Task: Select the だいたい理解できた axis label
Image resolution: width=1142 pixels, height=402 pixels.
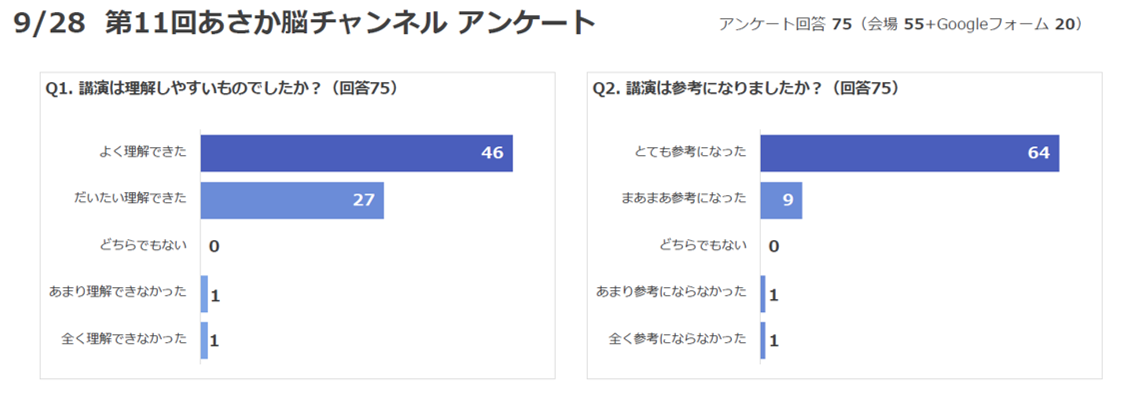Action: tap(130, 198)
